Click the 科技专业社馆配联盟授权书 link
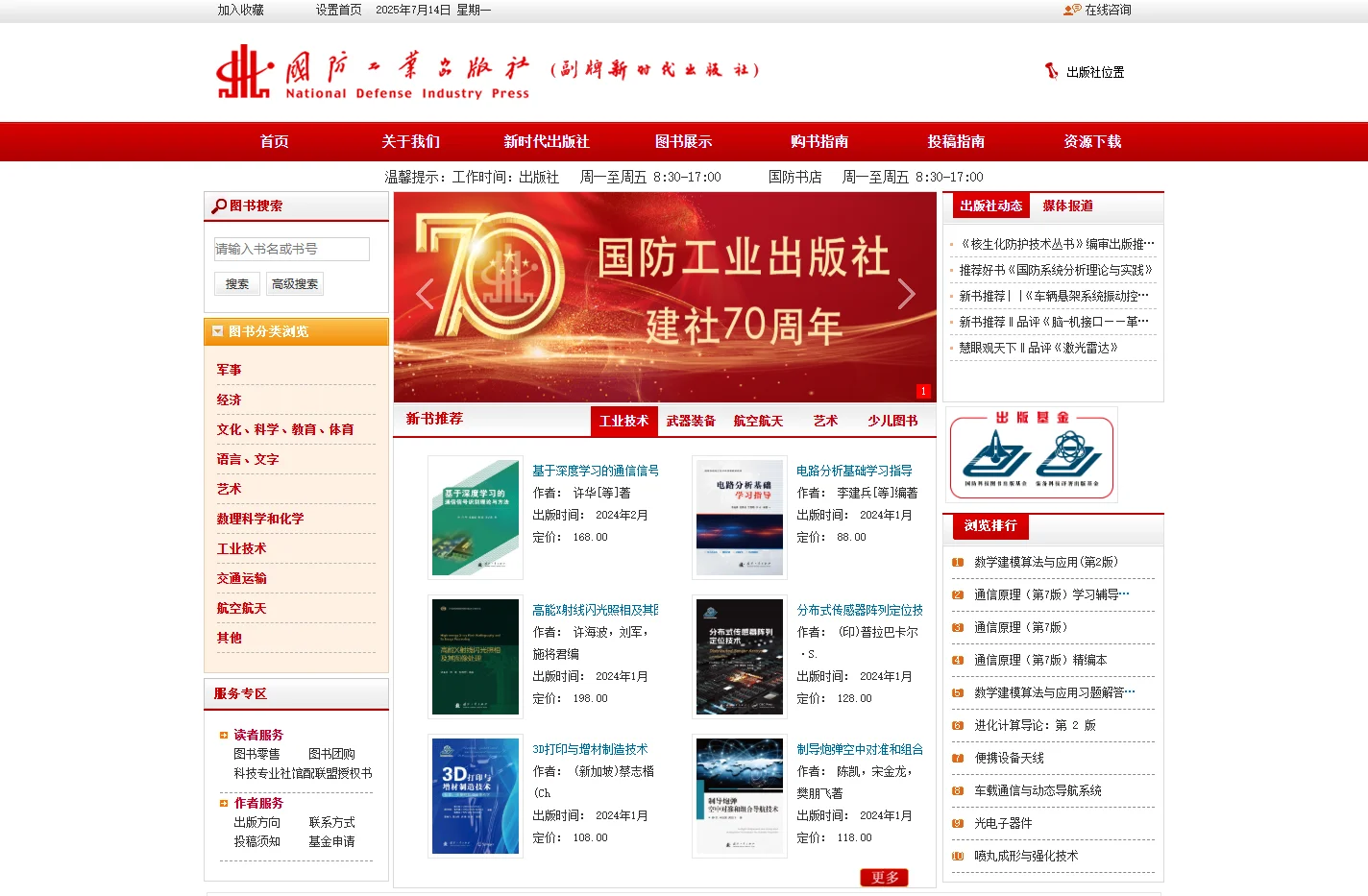1368x896 pixels. [x=303, y=774]
